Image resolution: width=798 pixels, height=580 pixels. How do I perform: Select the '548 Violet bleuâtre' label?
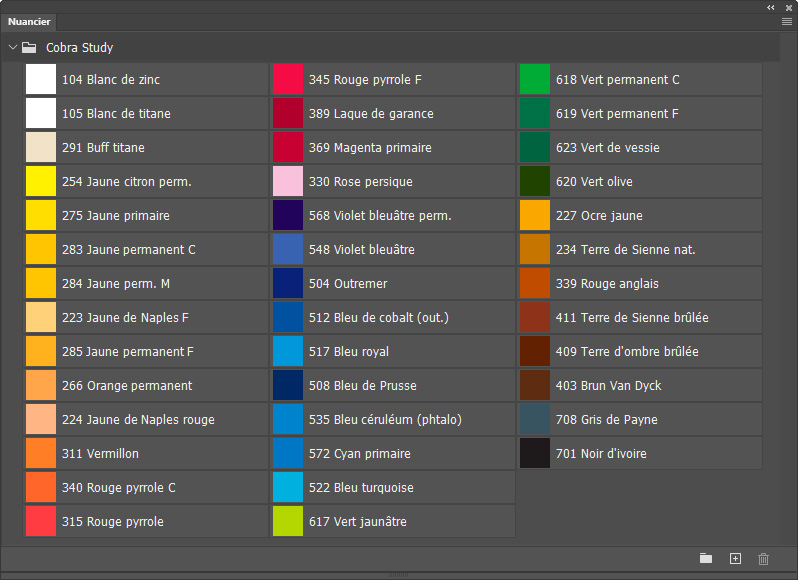361,249
